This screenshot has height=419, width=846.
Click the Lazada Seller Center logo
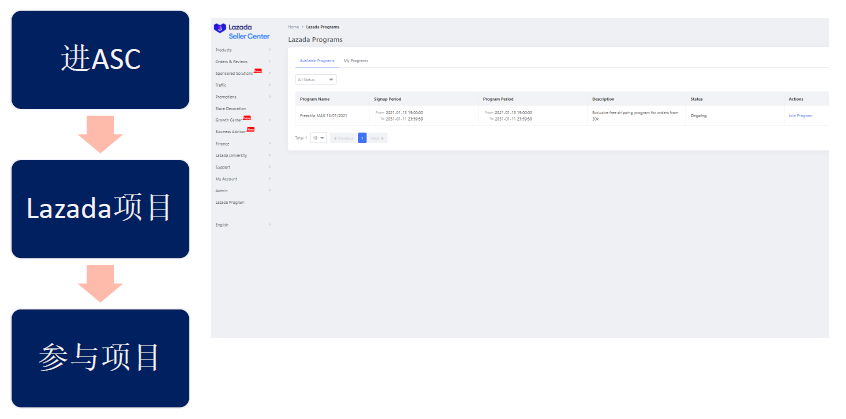coord(236,31)
